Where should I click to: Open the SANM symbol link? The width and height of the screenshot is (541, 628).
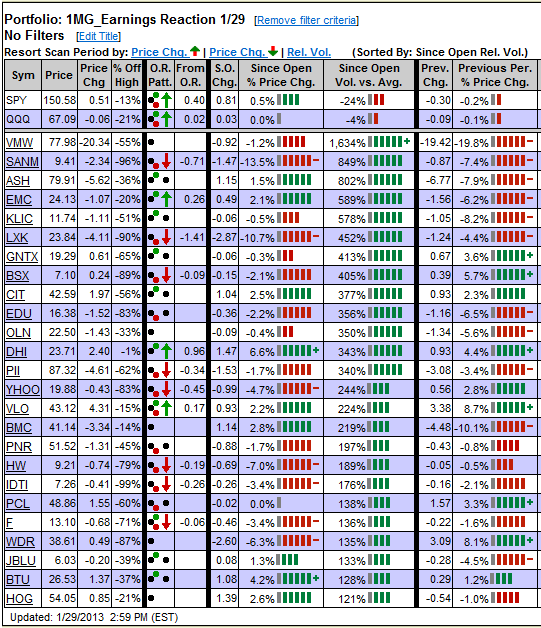pos(22,162)
